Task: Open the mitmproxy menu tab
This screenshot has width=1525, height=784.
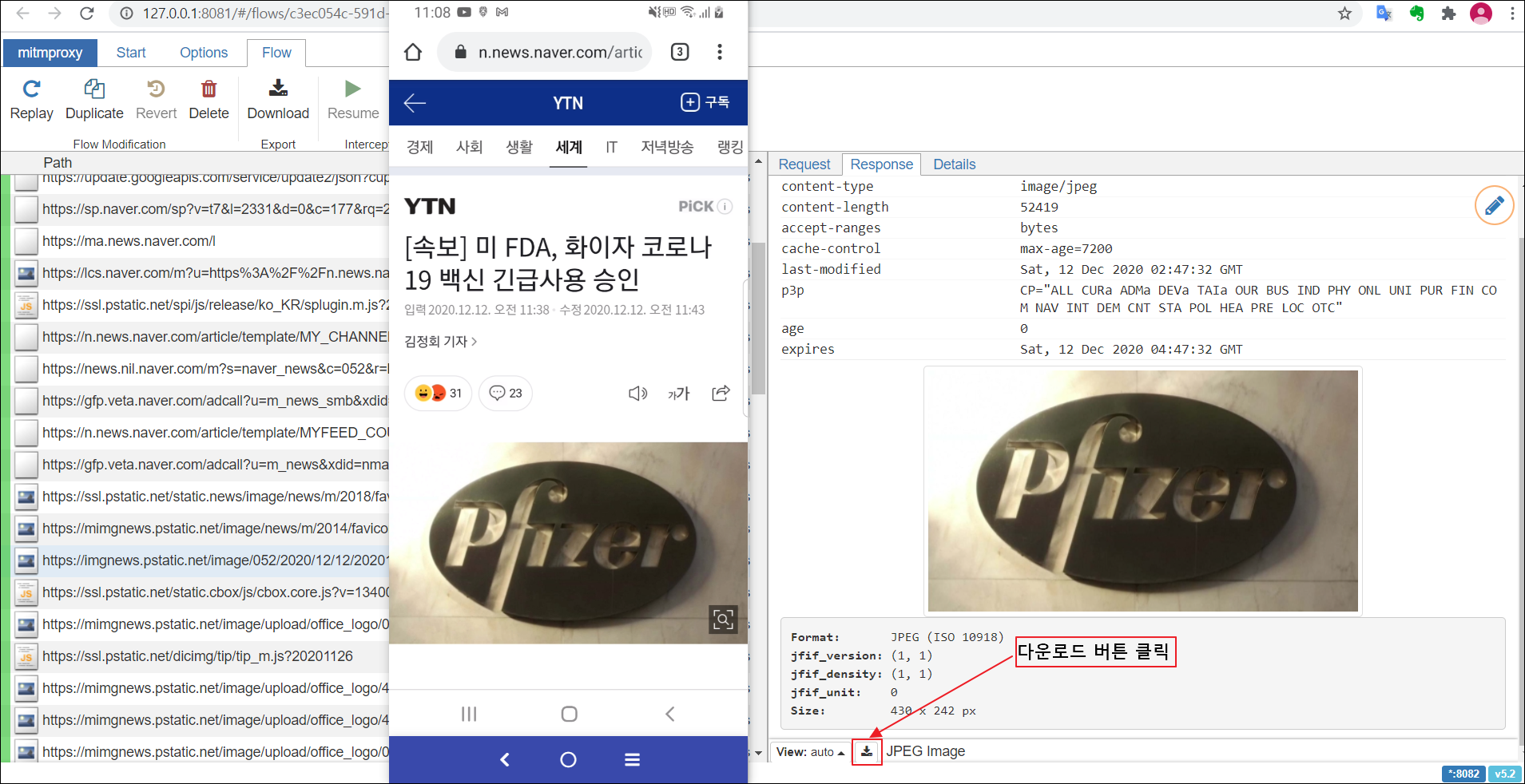Action: 50,53
